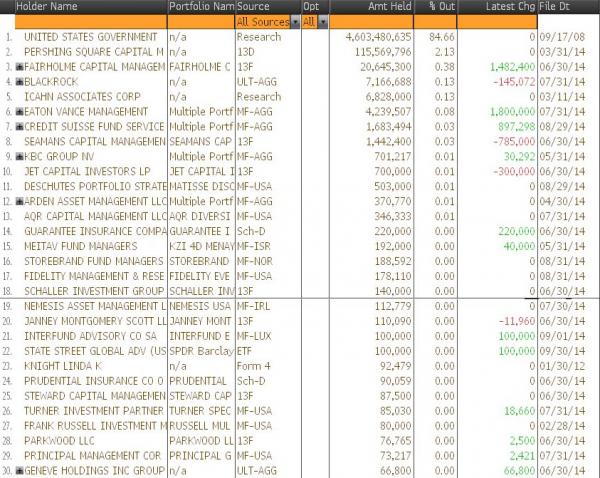This screenshot has width=600, height=478.
Task: Sort by Amt Held column header
Action: [x=390, y=7]
